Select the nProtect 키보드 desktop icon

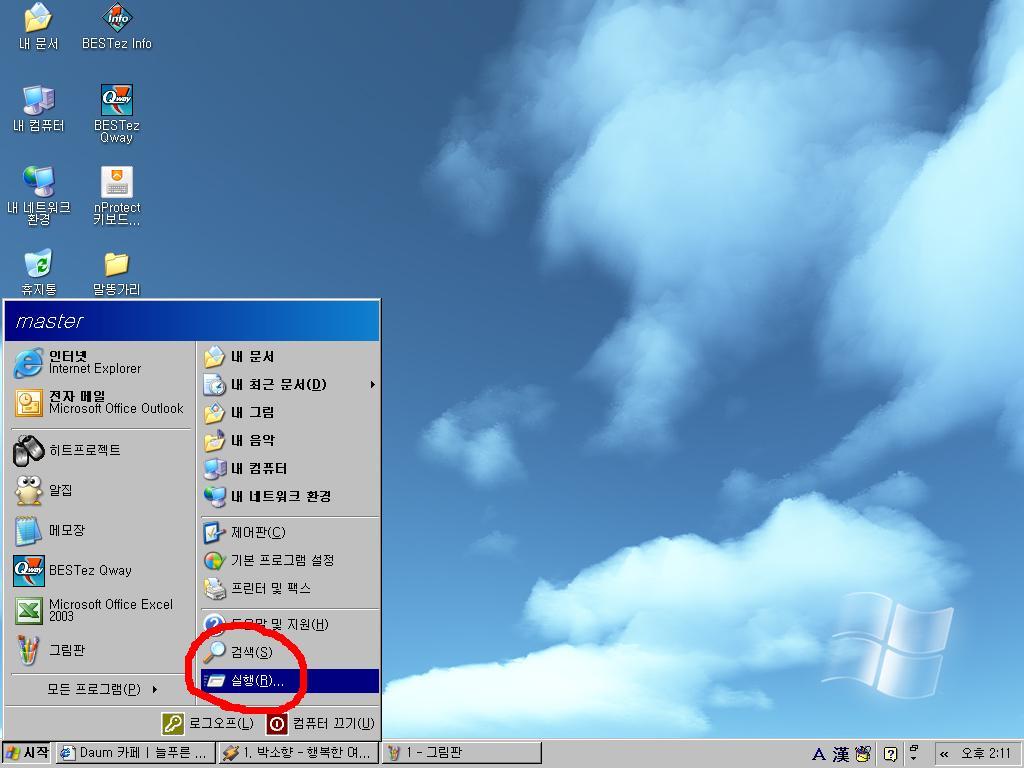(x=116, y=195)
